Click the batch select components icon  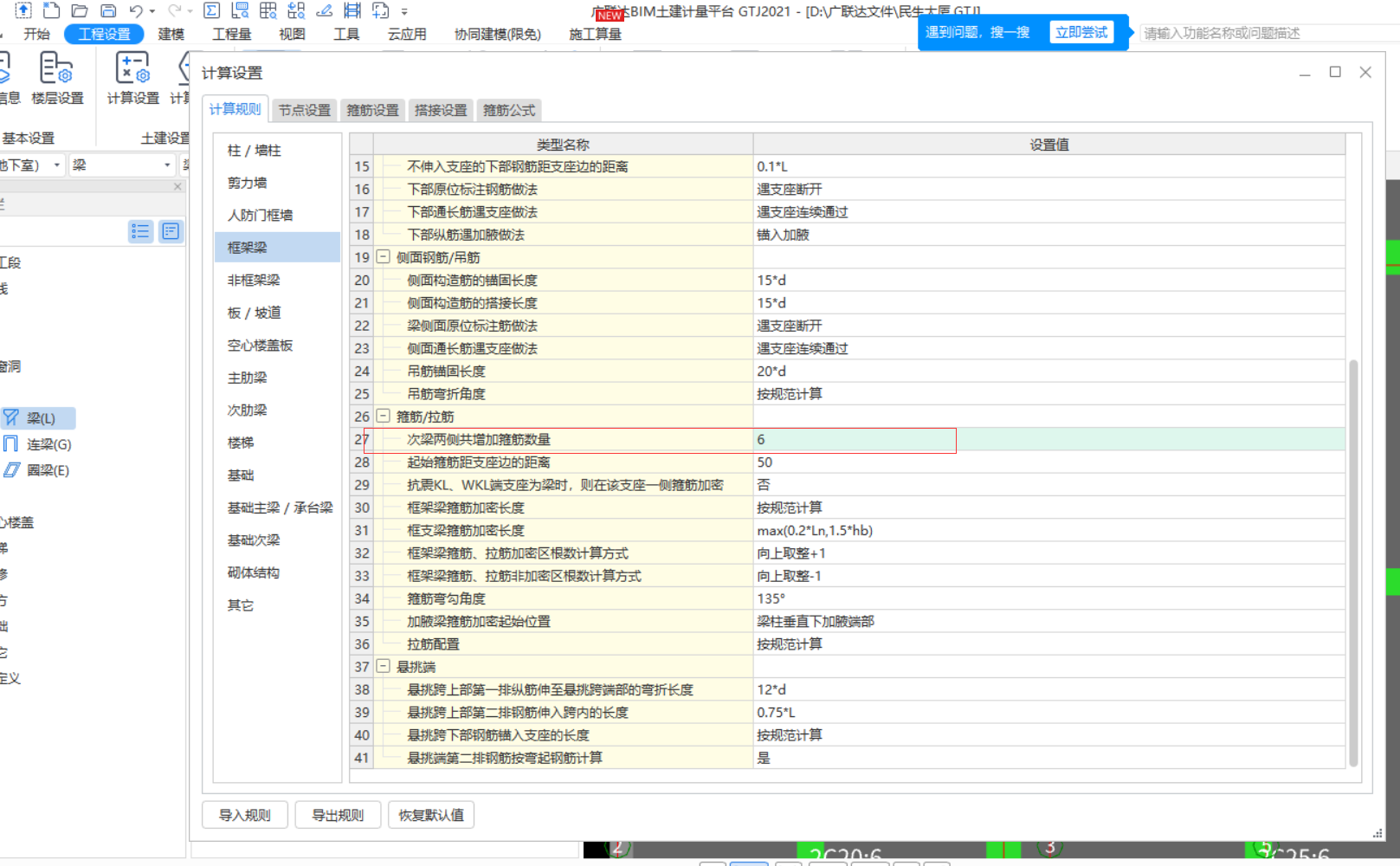296,10
